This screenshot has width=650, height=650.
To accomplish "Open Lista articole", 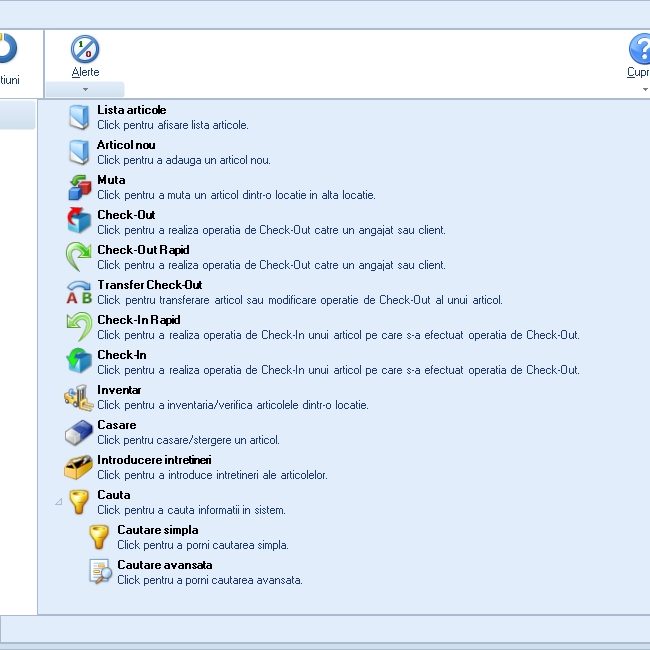I will click(131, 110).
